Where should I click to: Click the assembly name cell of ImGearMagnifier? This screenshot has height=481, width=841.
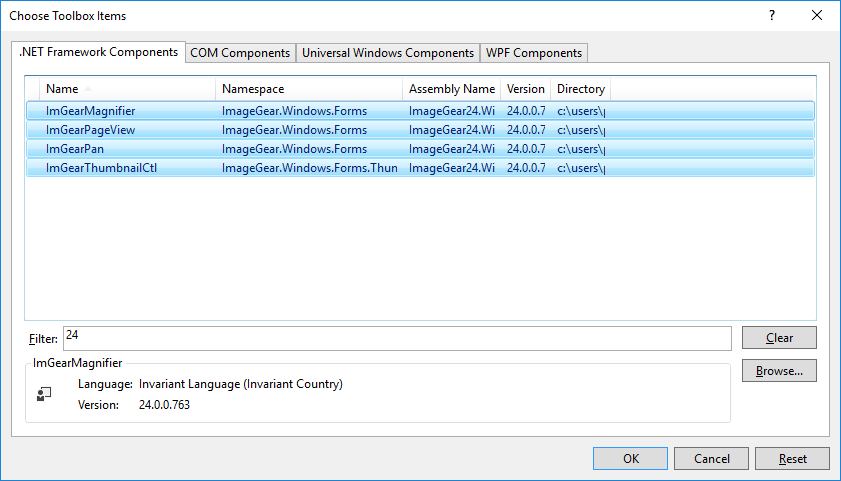[x=452, y=111]
